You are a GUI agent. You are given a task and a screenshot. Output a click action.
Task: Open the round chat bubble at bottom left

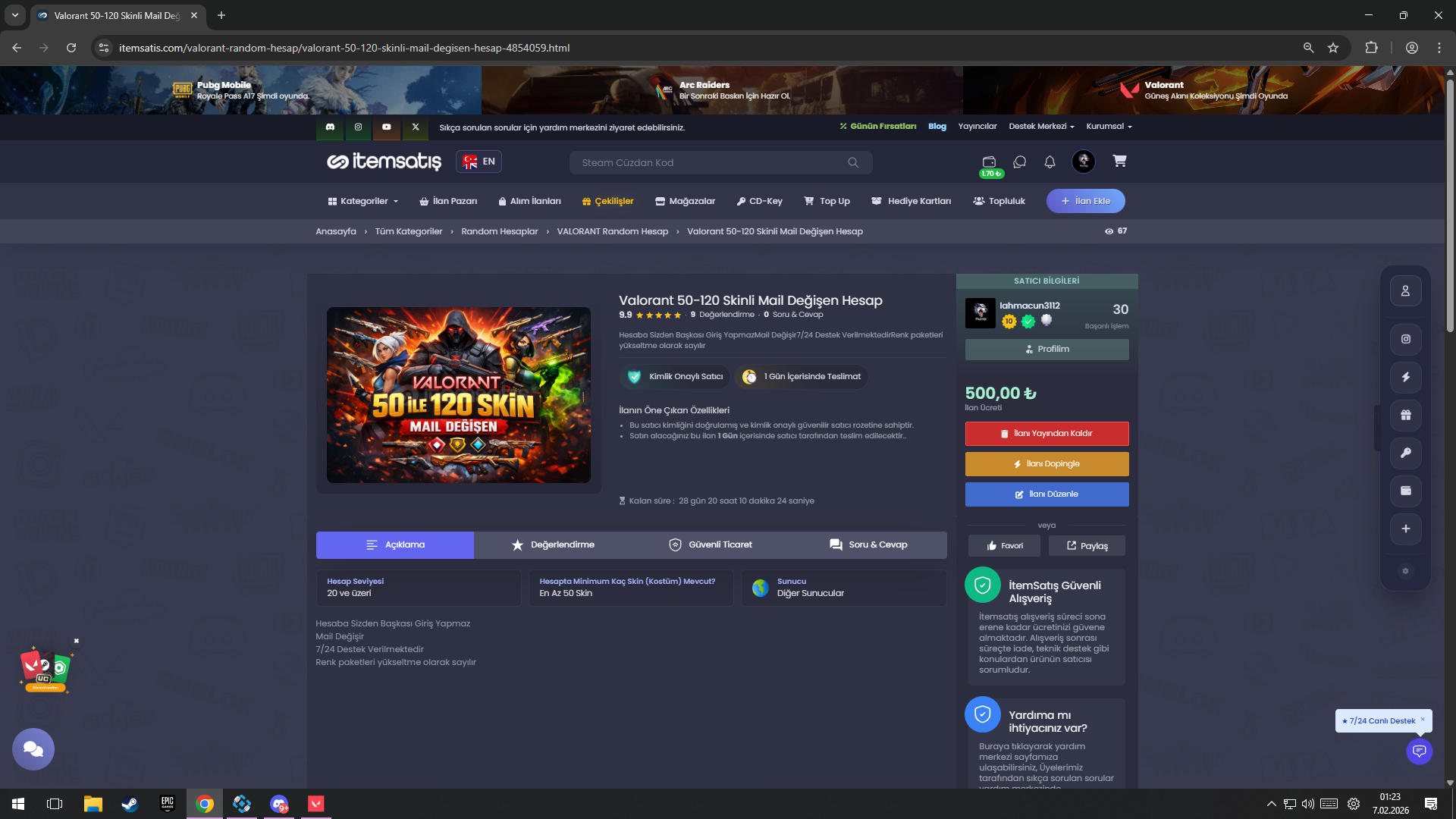point(33,749)
